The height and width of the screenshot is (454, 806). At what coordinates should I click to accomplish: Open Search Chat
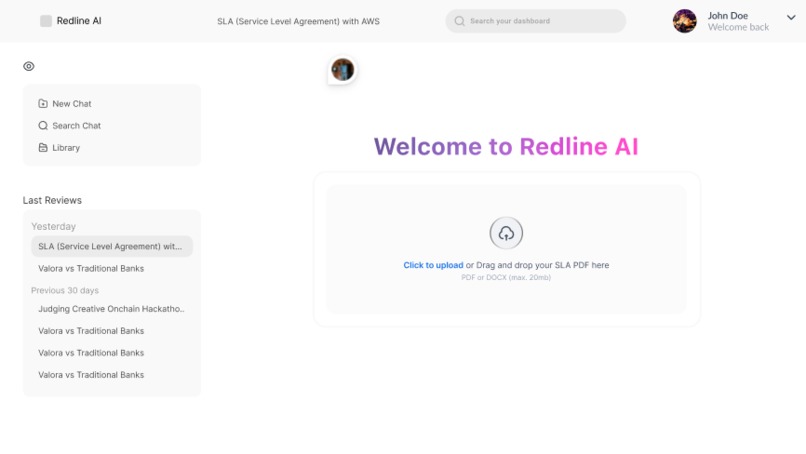(69, 125)
